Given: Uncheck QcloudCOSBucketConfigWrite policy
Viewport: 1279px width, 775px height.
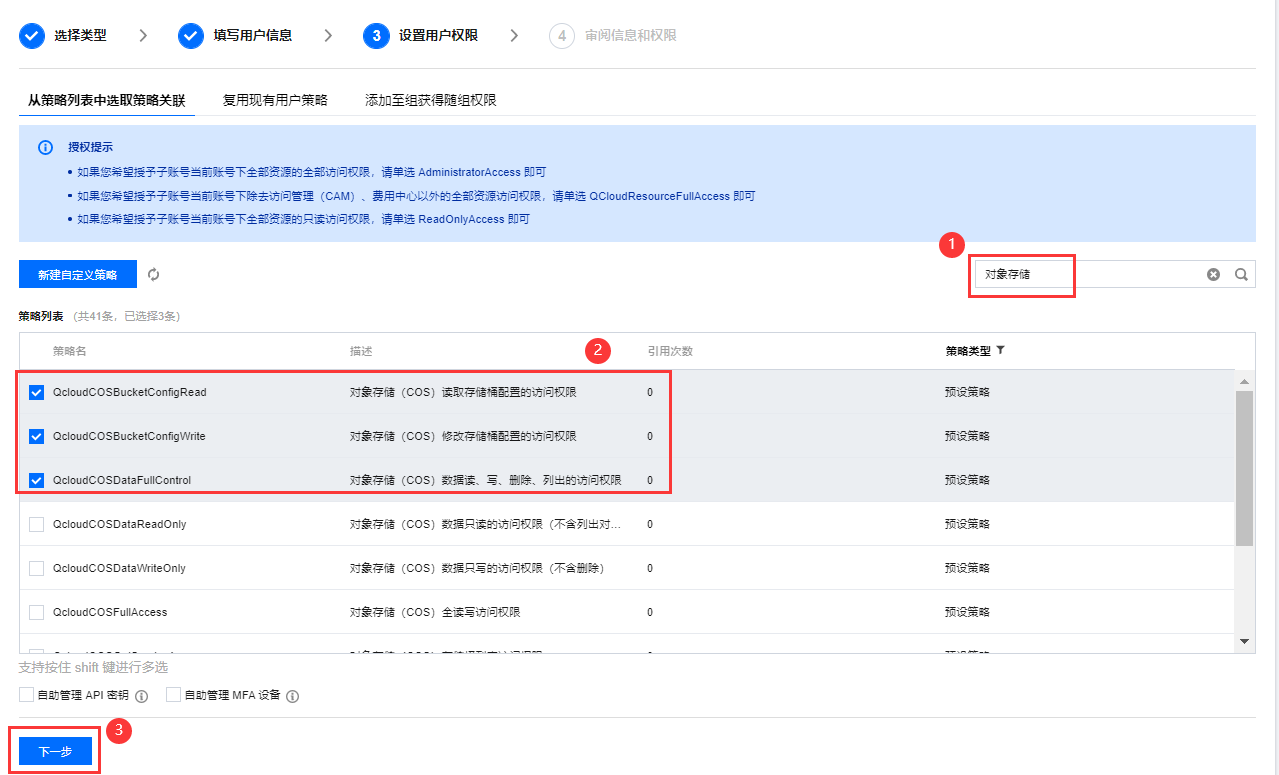Looking at the screenshot, I should pyautogui.click(x=36, y=436).
